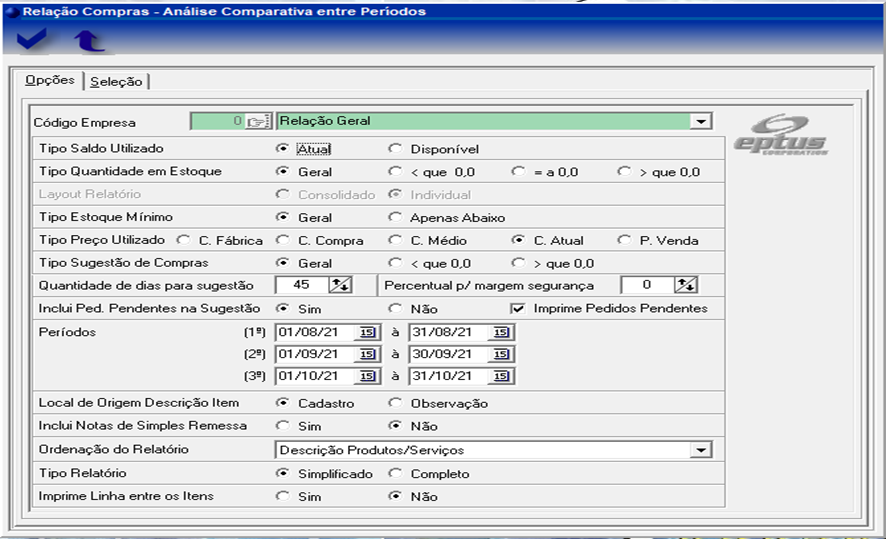Click the confirm checkmark toolbar icon
886x539 pixels.
click(x=32, y=40)
